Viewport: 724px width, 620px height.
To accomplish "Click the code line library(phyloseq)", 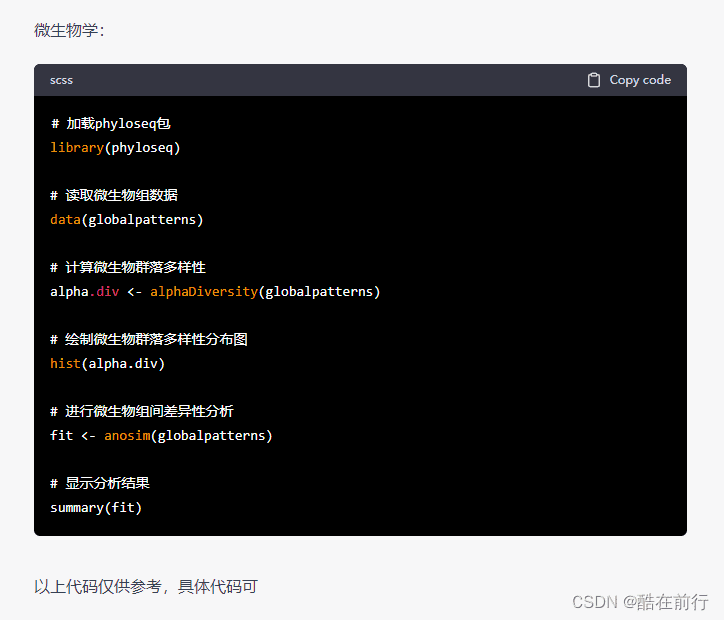I will click(115, 148).
